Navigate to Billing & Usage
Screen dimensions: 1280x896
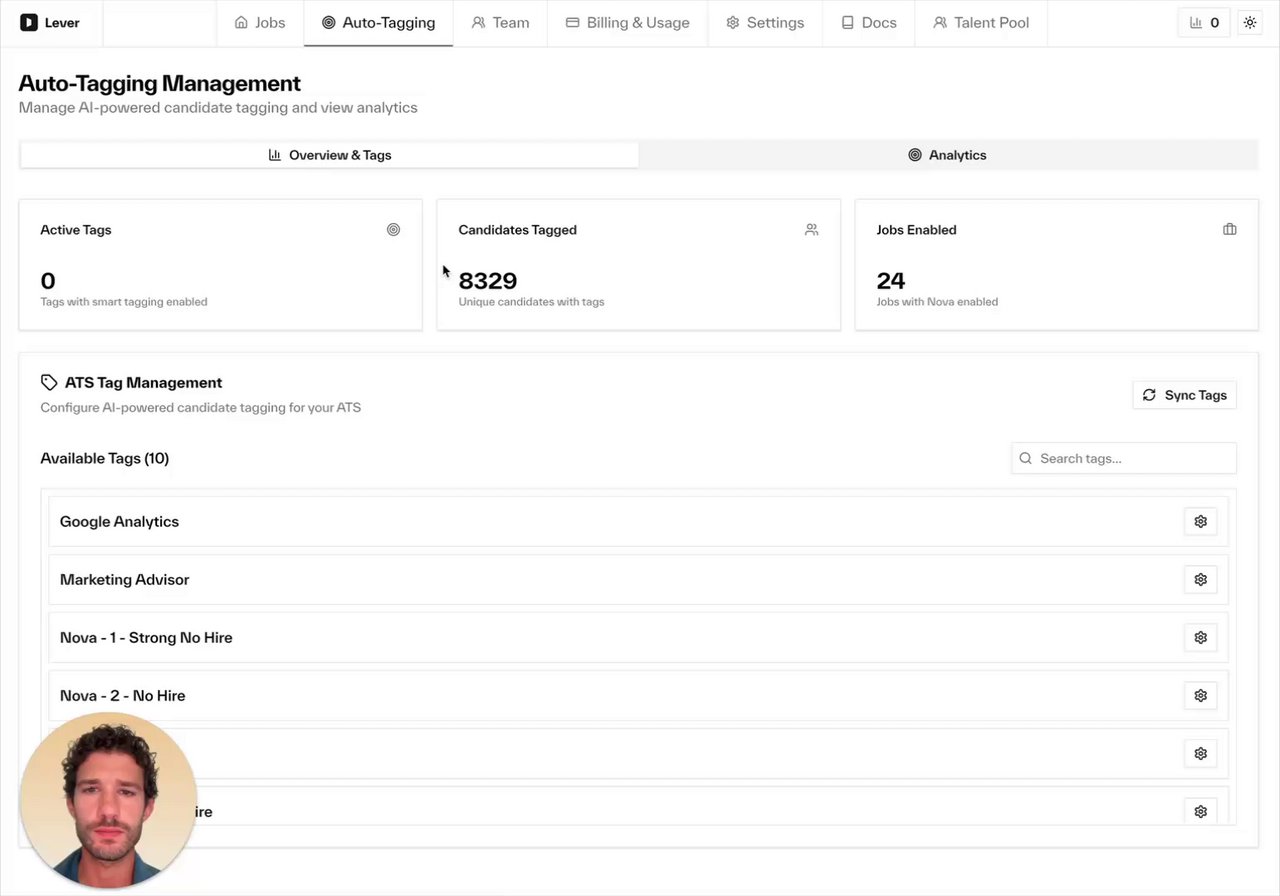pyautogui.click(x=627, y=22)
